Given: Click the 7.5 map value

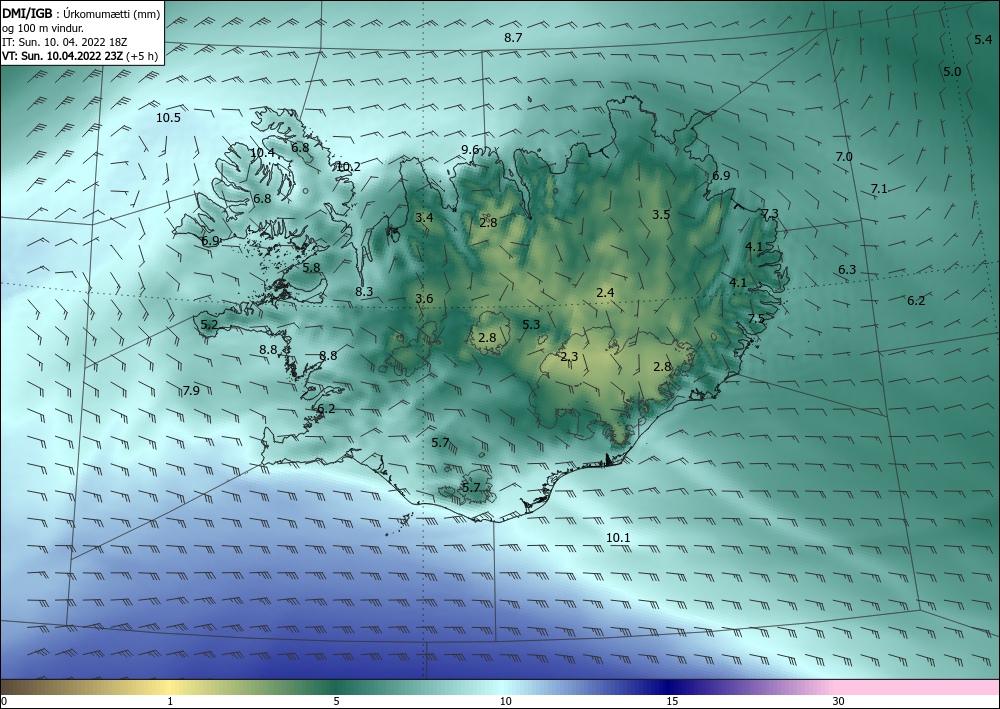Looking at the screenshot, I should pos(756,319).
